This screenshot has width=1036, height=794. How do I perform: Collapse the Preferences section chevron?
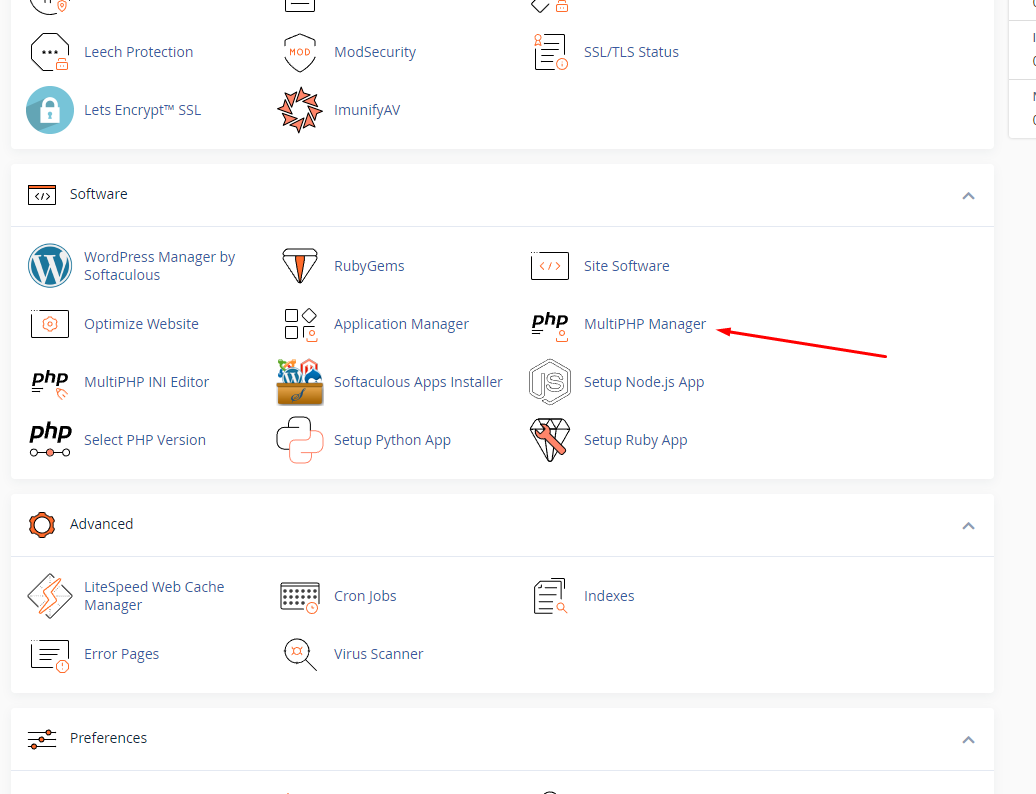tap(968, 739)
